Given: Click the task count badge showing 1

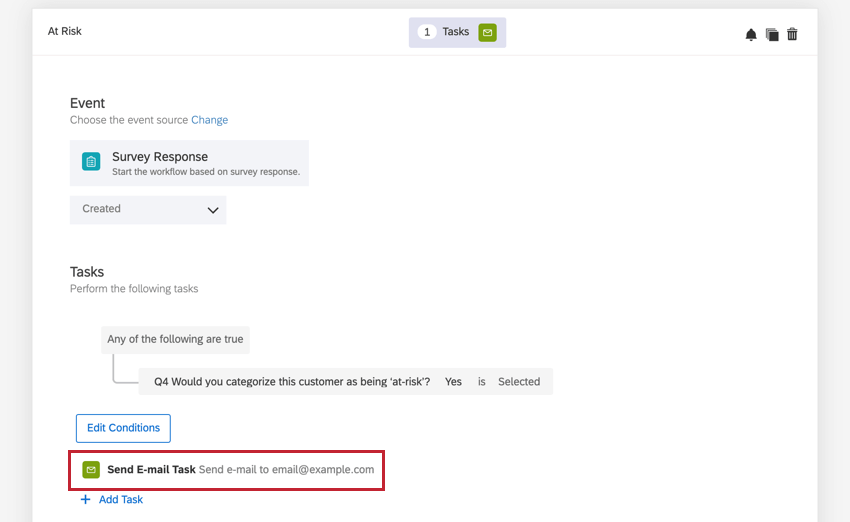Looking at the screenshot, I should click(427, 32).
